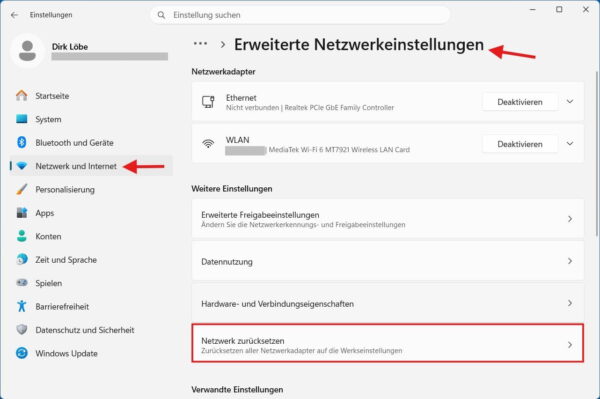Open the Datennutzung entry

pos(388,261)
